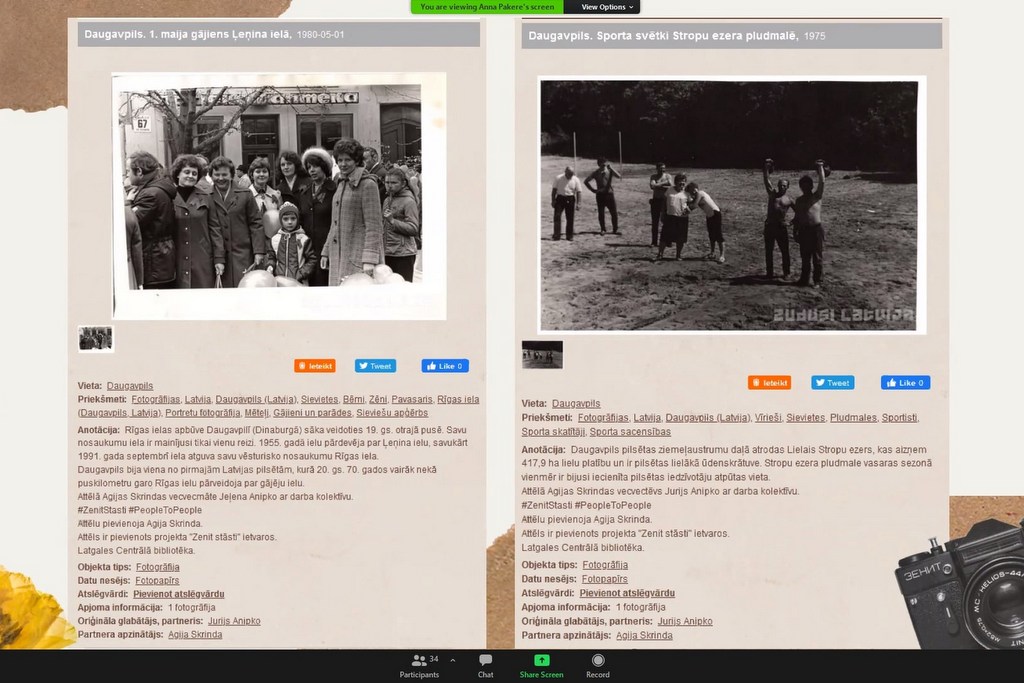Click the #ZenitStasti hashtag text in left card

coord(101,510)
